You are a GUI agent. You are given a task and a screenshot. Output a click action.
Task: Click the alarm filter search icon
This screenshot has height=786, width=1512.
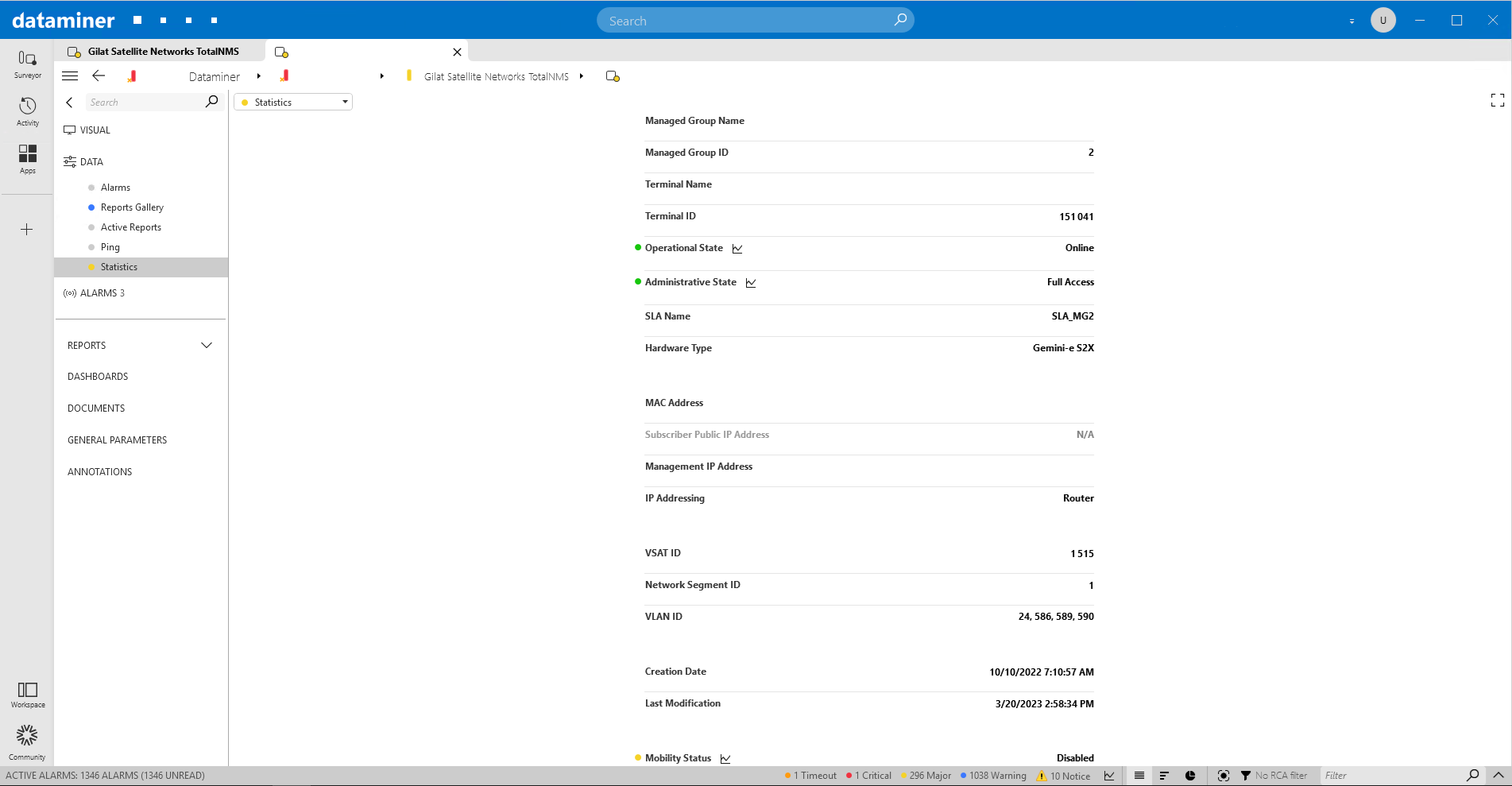tap(1473, 775)
